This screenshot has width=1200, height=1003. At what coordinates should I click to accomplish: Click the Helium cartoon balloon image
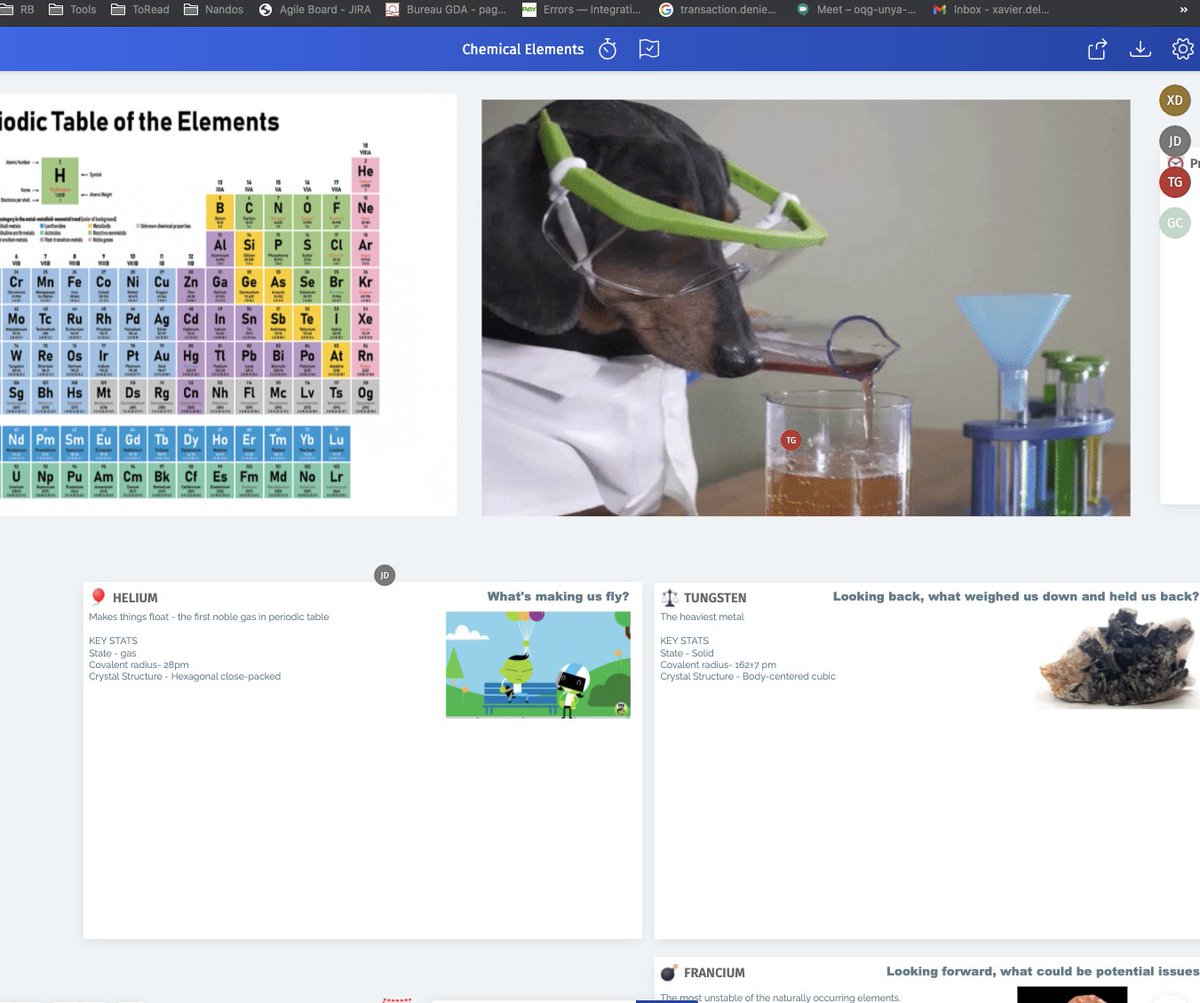pos(538,664)
